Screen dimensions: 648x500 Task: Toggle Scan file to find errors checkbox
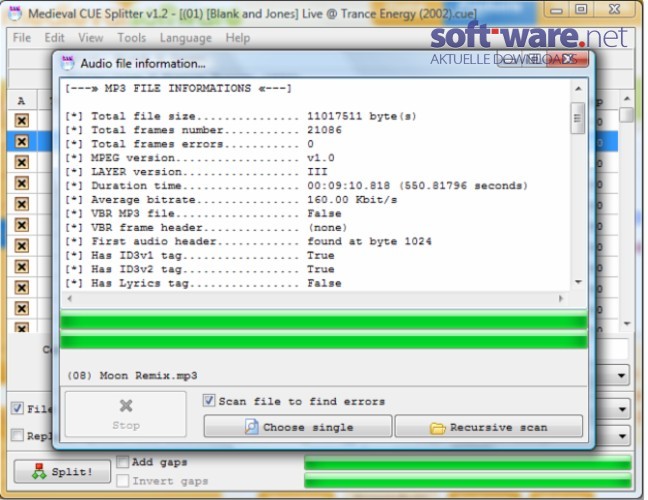(209, 400)
